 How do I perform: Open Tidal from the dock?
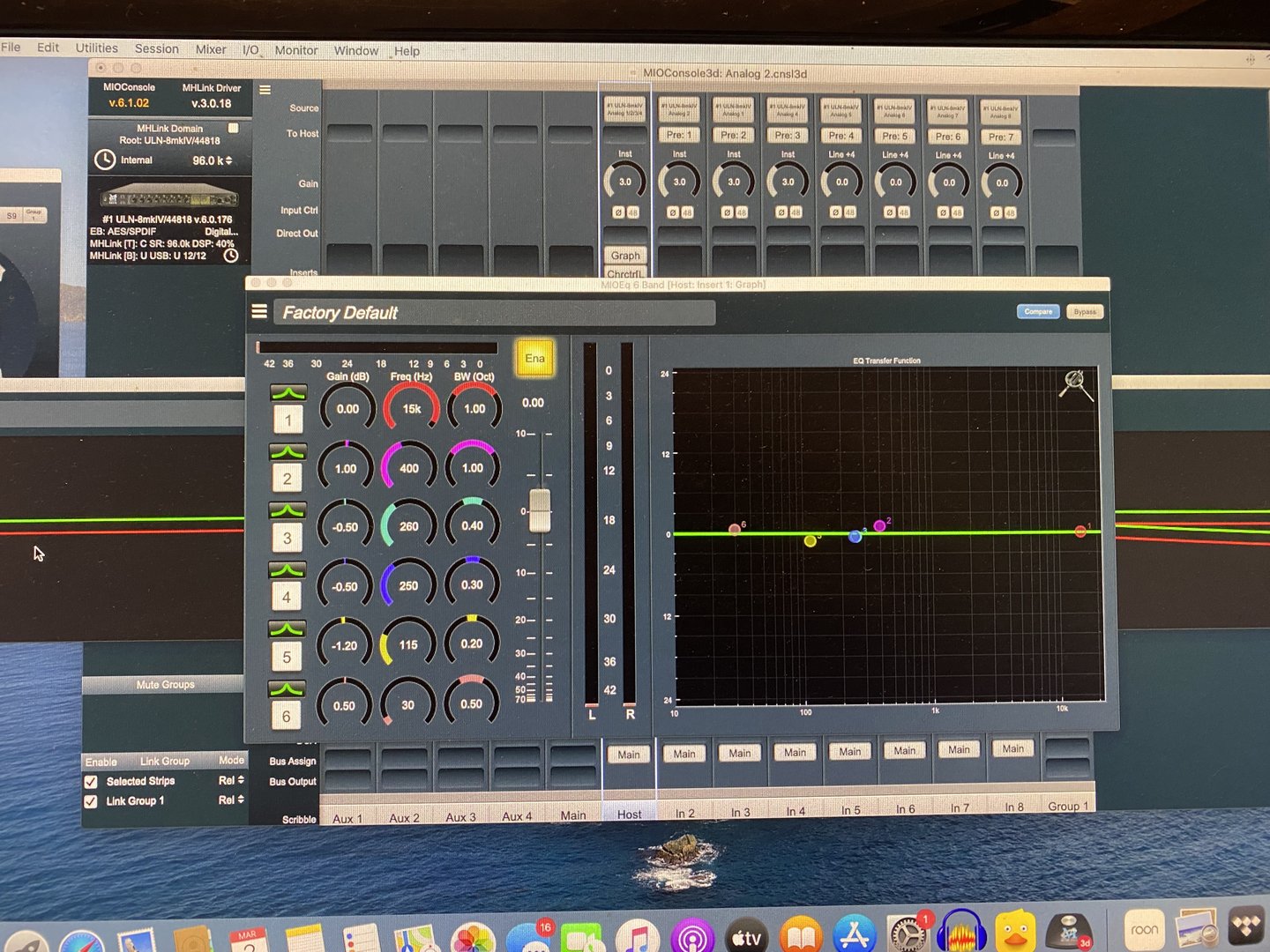coord(1248,927)
